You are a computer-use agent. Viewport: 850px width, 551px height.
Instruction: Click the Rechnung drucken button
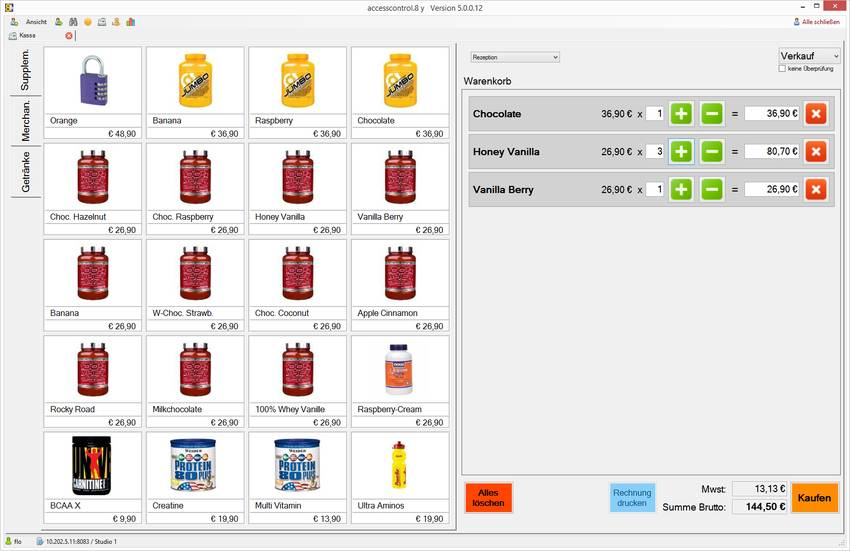click(632, 498)
